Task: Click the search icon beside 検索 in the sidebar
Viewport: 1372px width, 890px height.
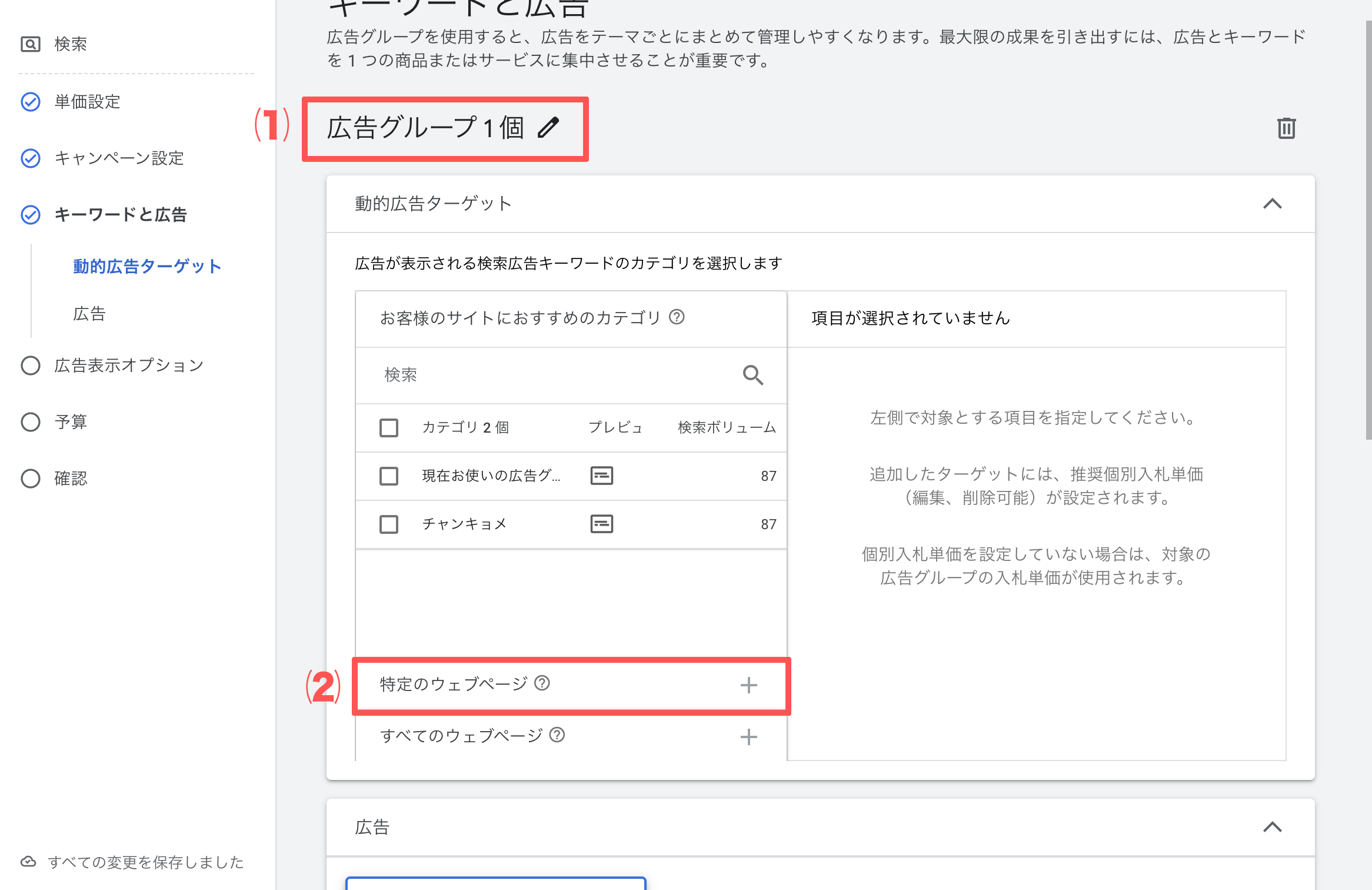Action: (31, 43)
